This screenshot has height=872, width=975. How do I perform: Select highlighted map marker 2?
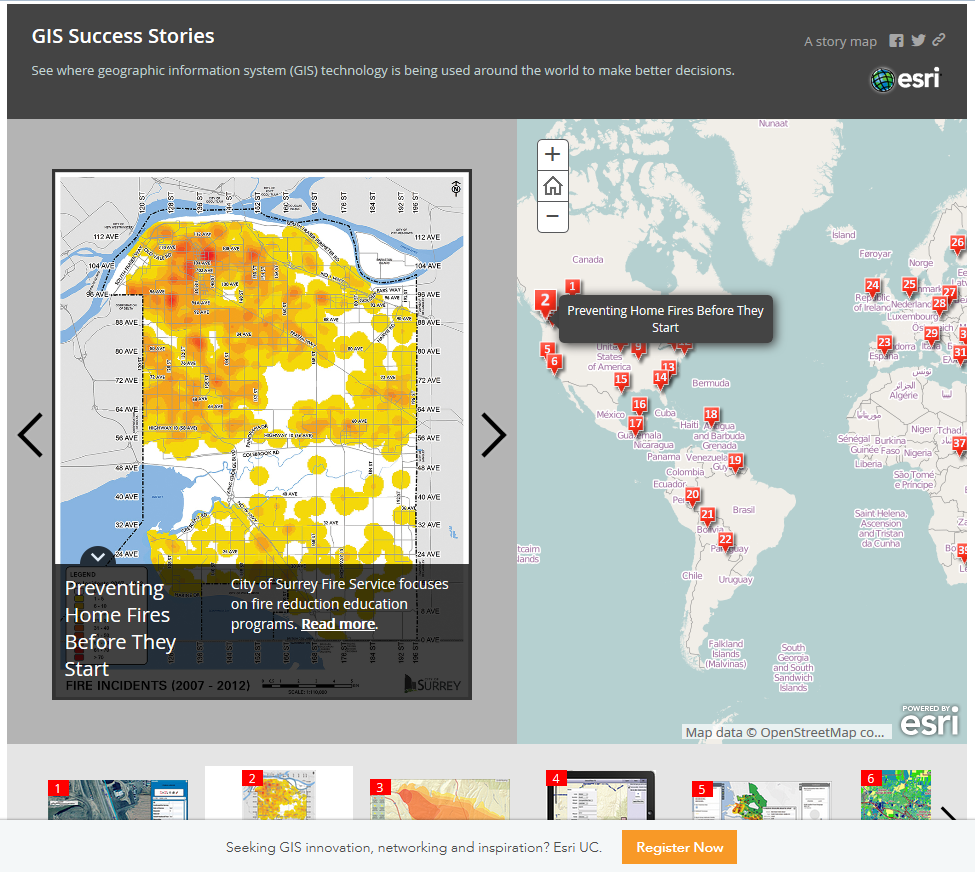tap(545, 303)
